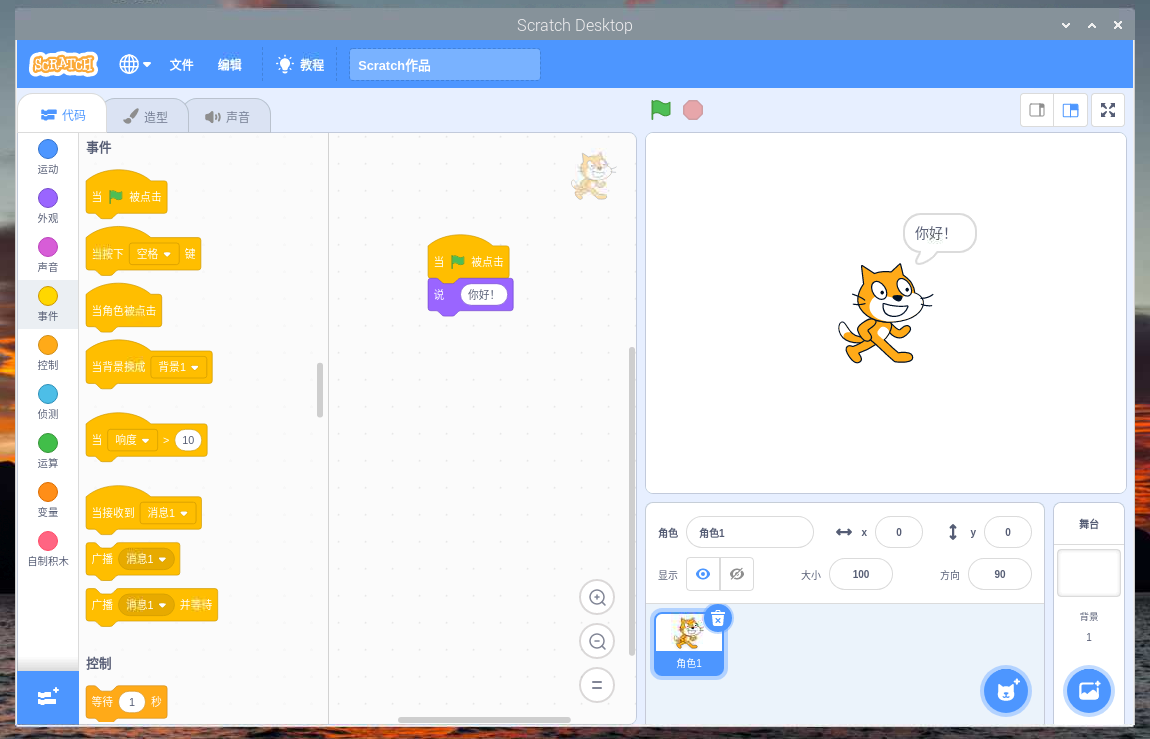The image size is (1150, 739).
Task: Open the 文件 menu
Action: pyautogui.click(x=181, y=65)
